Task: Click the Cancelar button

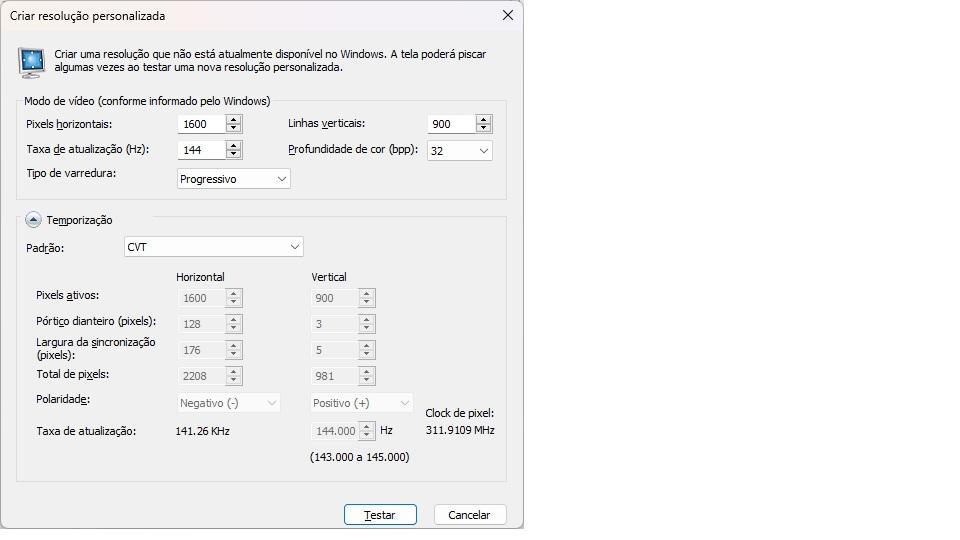Action: point(470,515)
